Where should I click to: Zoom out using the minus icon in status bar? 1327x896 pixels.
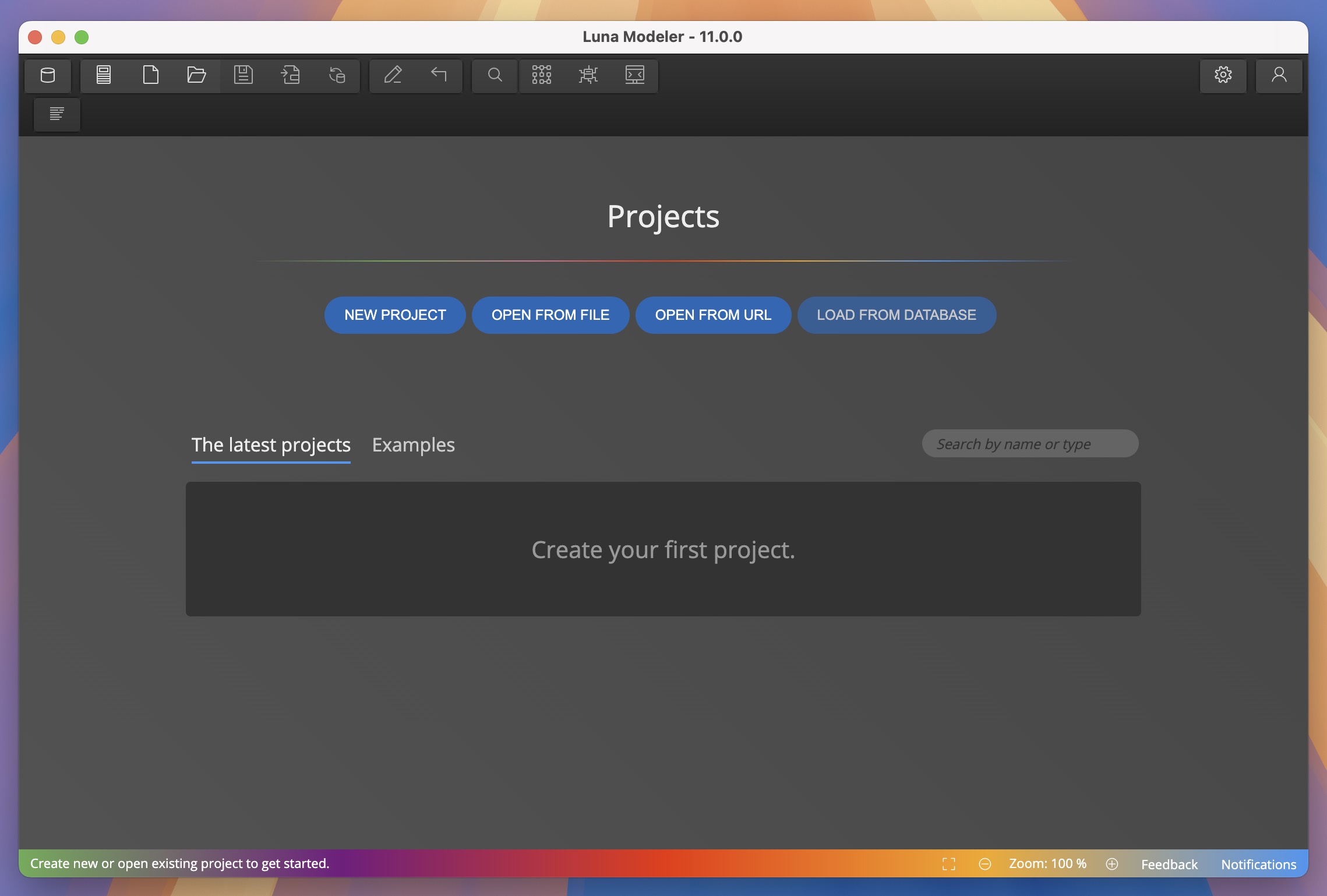click(x=986, y=864)
